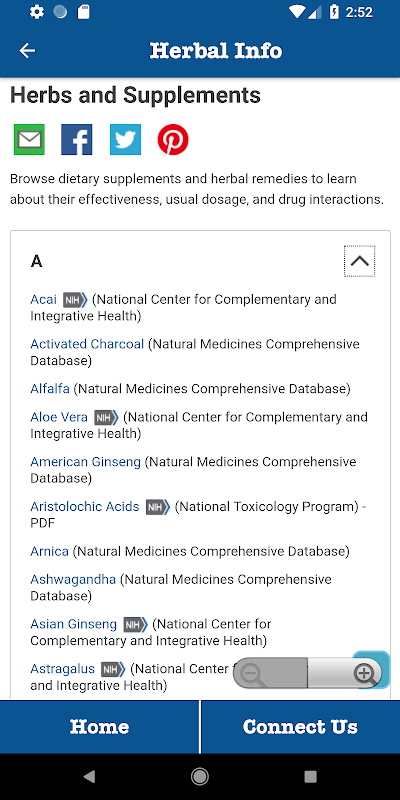Open the Ashwagandha link
The image size is (400, 800).
(73, 580)
